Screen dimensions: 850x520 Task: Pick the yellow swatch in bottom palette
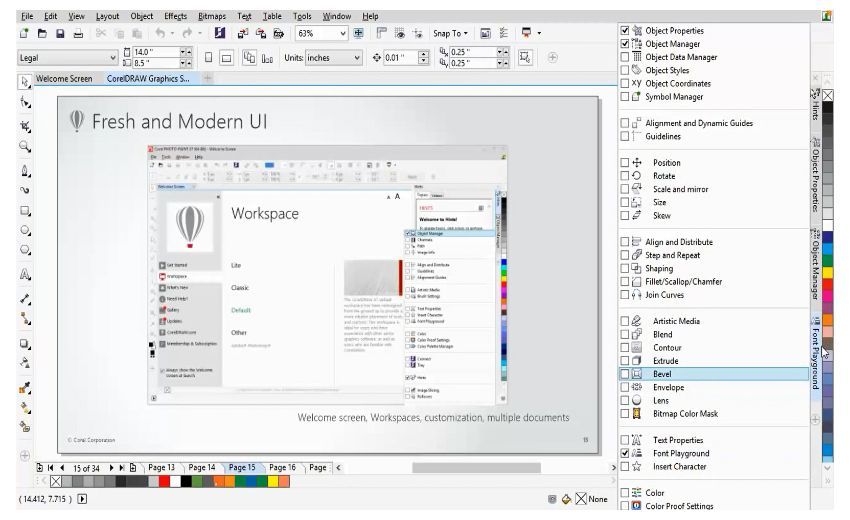(273, 482)
